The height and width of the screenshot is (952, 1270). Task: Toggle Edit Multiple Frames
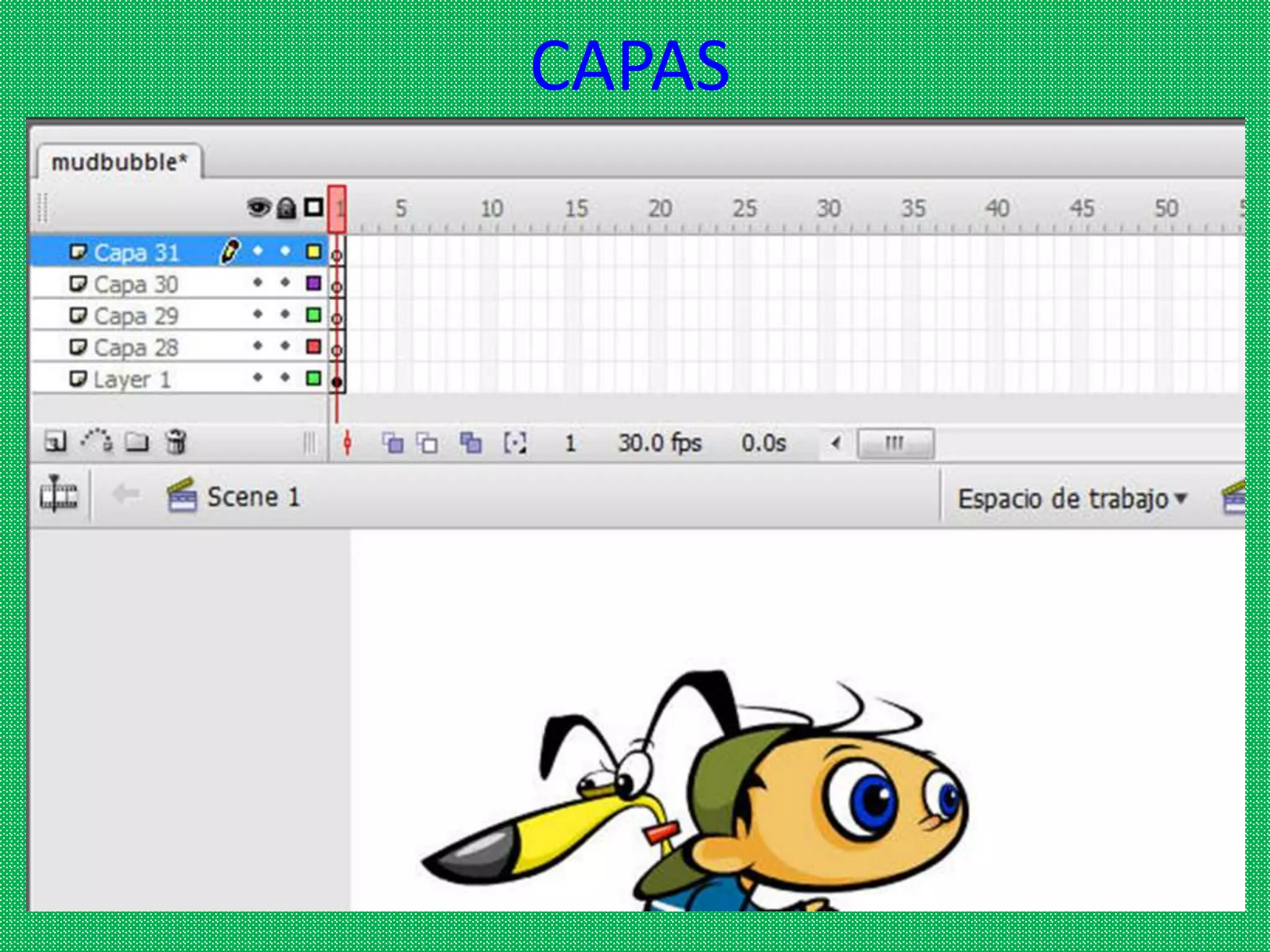470,443
